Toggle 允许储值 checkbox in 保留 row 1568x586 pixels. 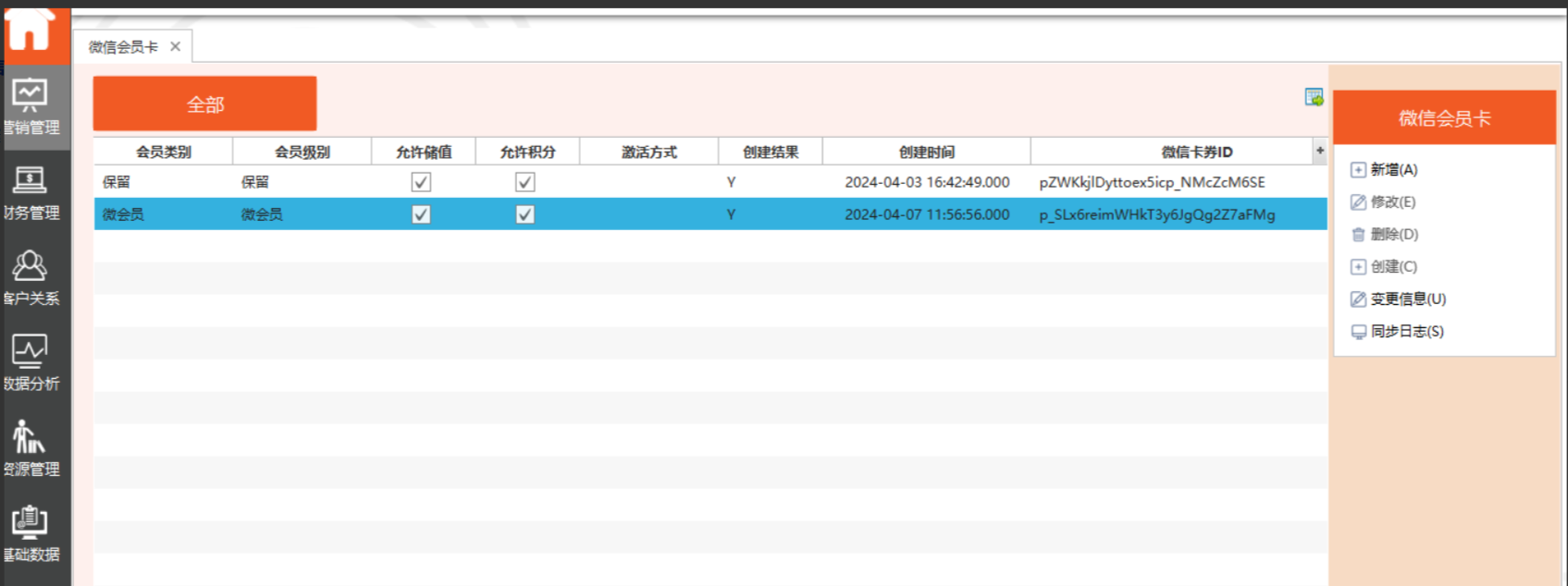pos(421,182)
